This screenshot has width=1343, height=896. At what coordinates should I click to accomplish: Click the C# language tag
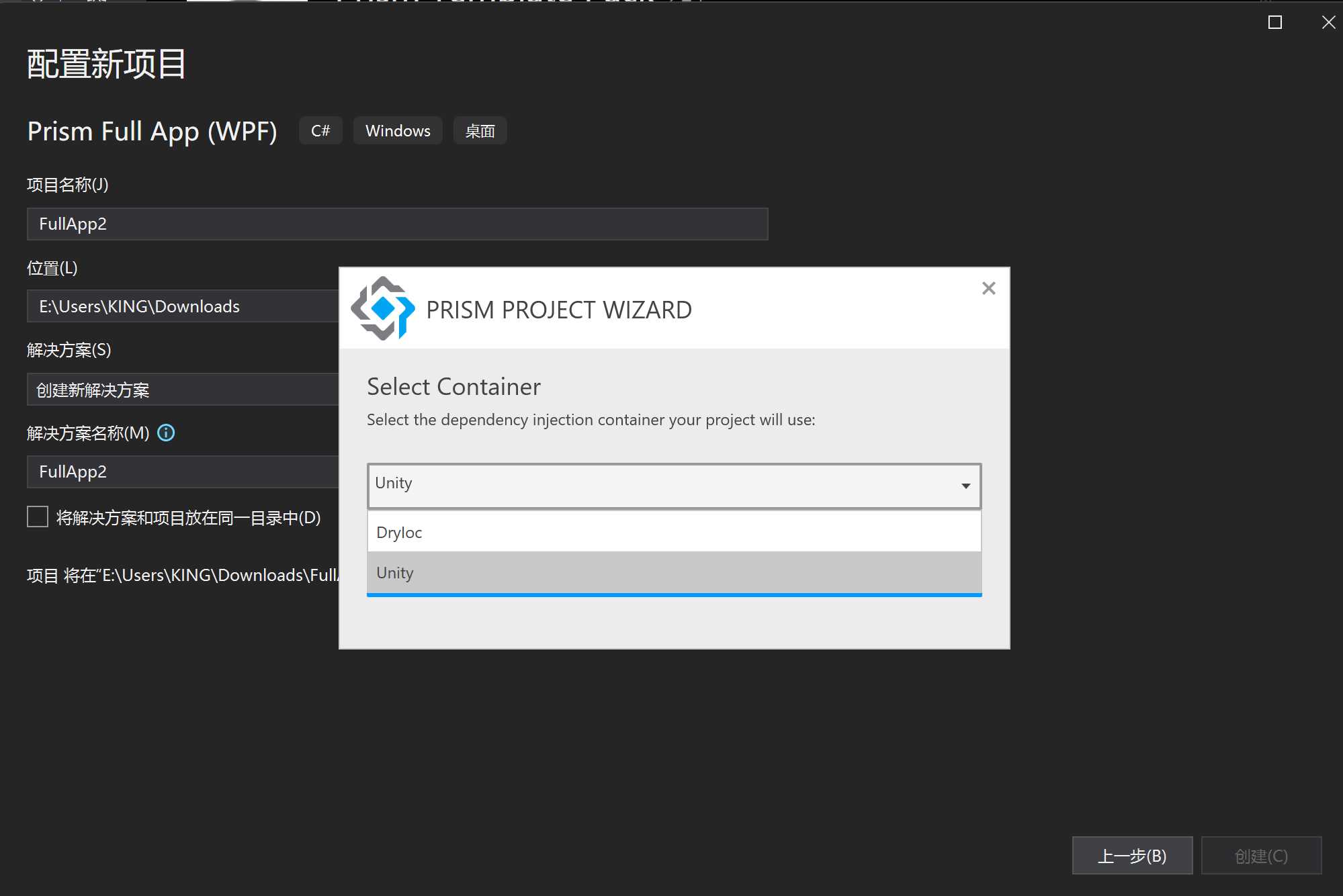pyautogui.click(x=320, y=131)
